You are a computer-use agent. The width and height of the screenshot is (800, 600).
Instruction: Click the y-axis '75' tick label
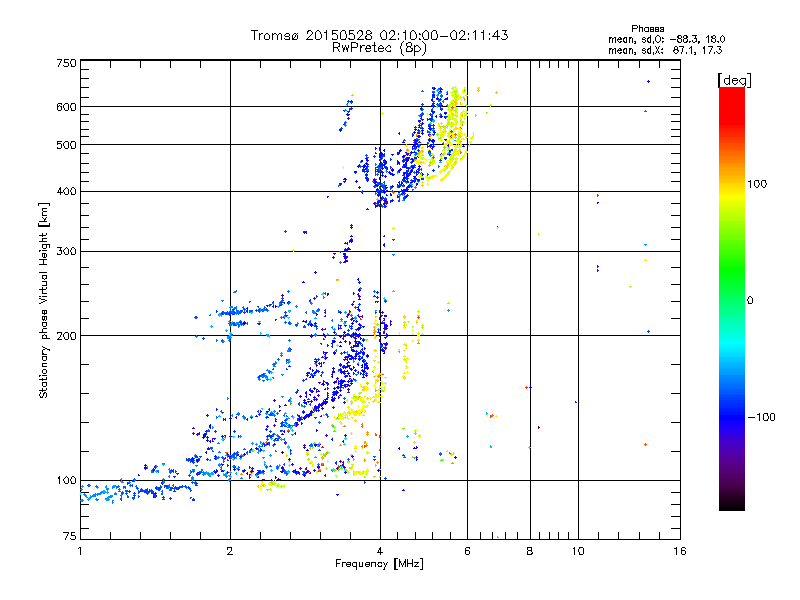70,536
